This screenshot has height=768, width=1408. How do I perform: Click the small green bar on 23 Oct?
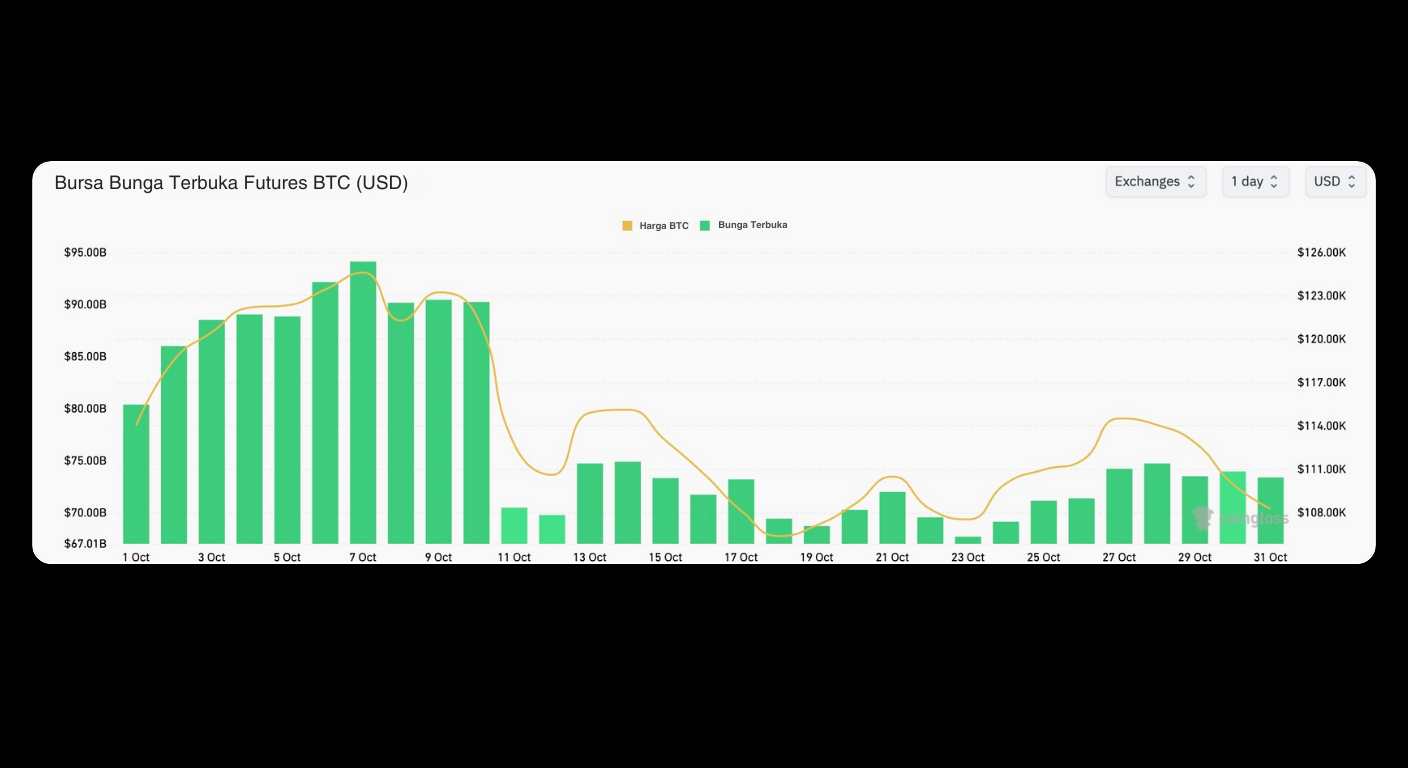point(967,541)
